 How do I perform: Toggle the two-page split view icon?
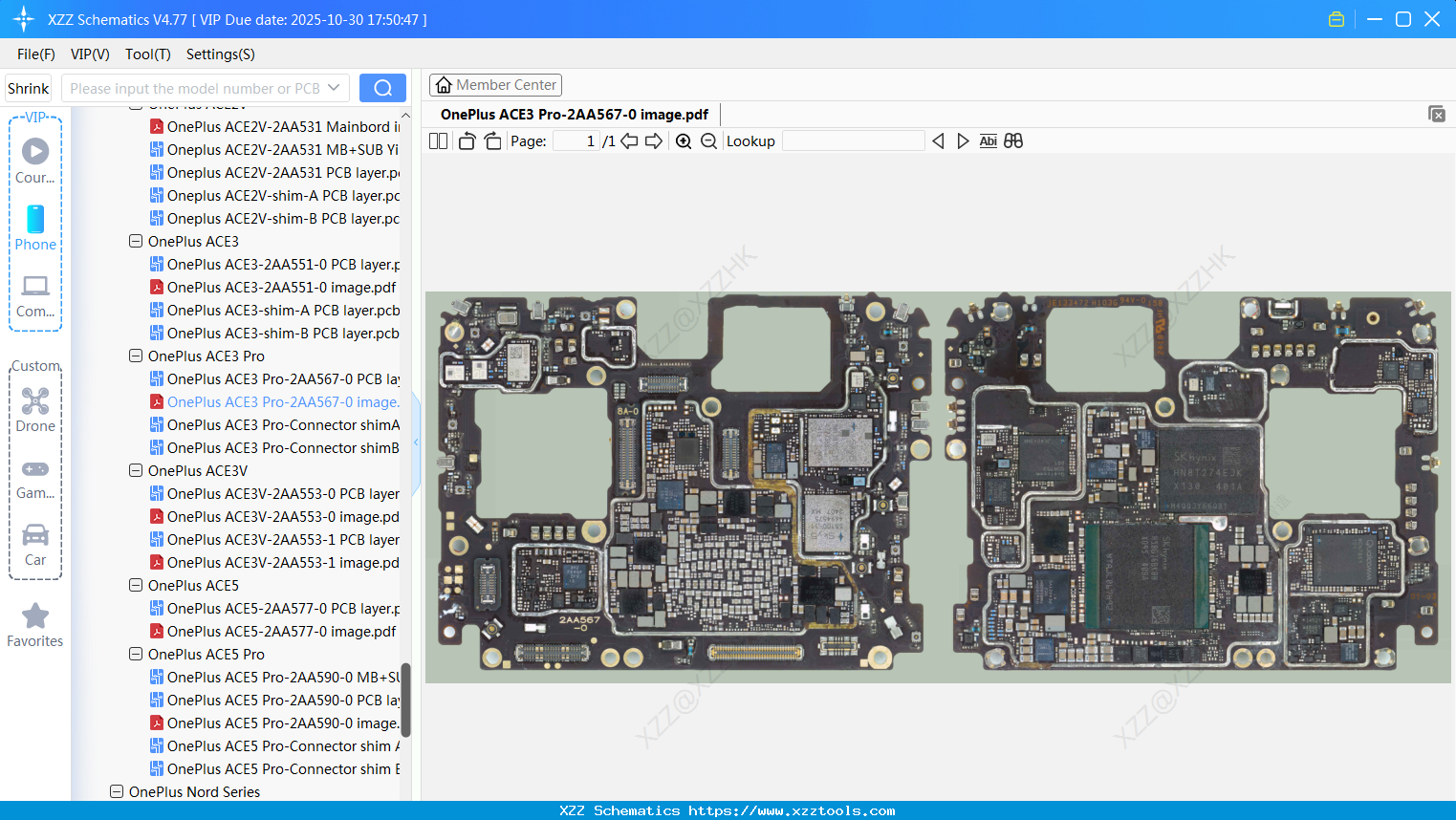439,141
